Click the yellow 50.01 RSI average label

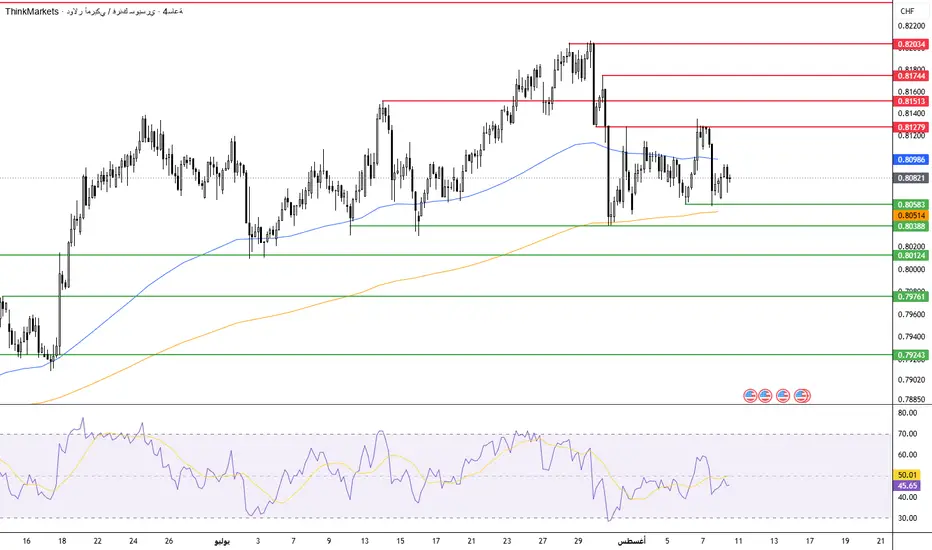pos(907,475)
